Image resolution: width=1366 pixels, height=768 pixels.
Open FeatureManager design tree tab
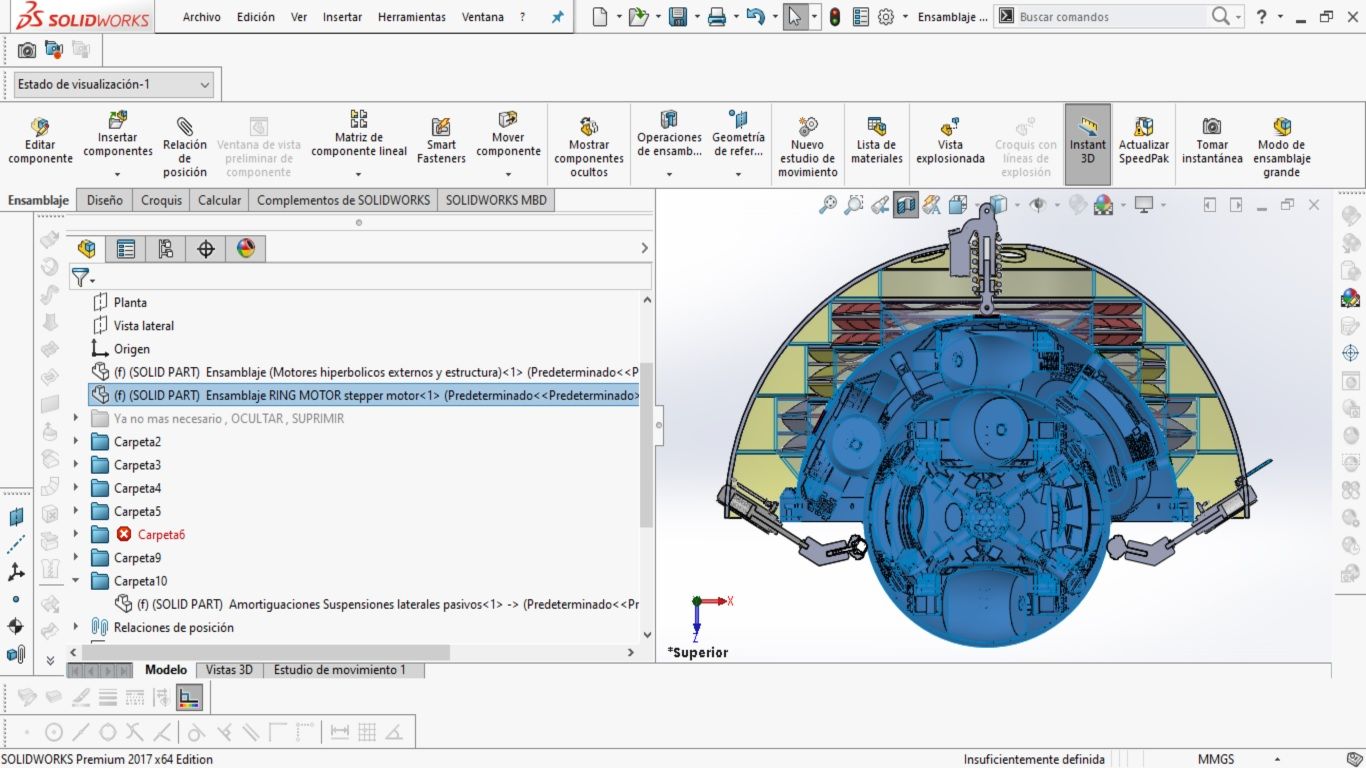(x=87, y=249)
